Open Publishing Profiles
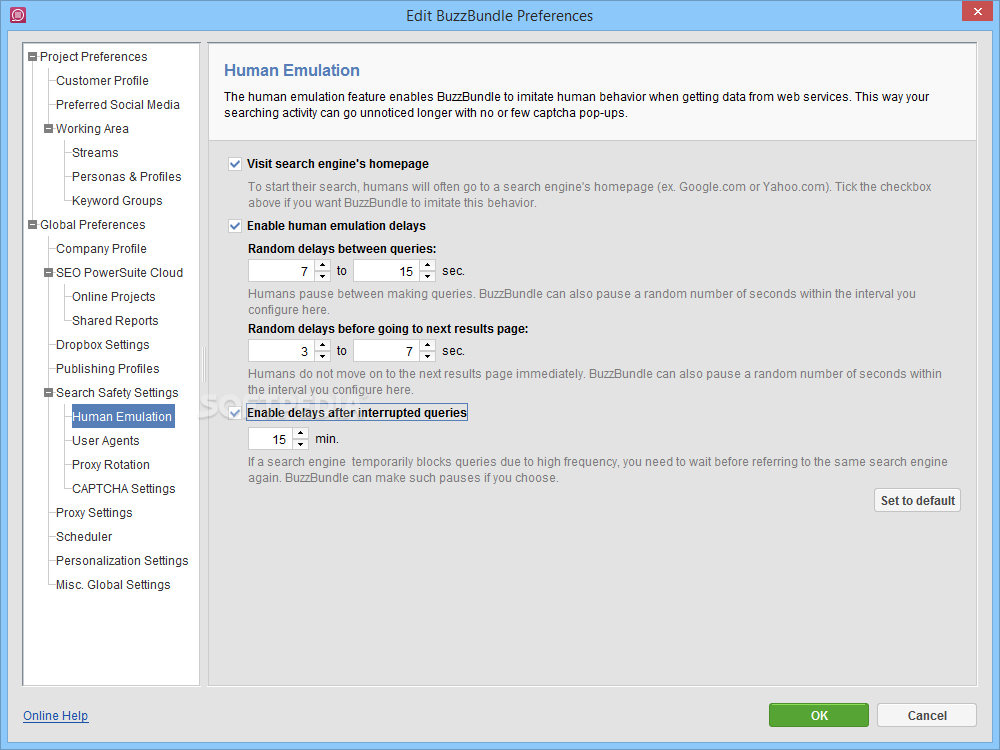Viewport: 1000px width, 750px height. click(107, 369)
